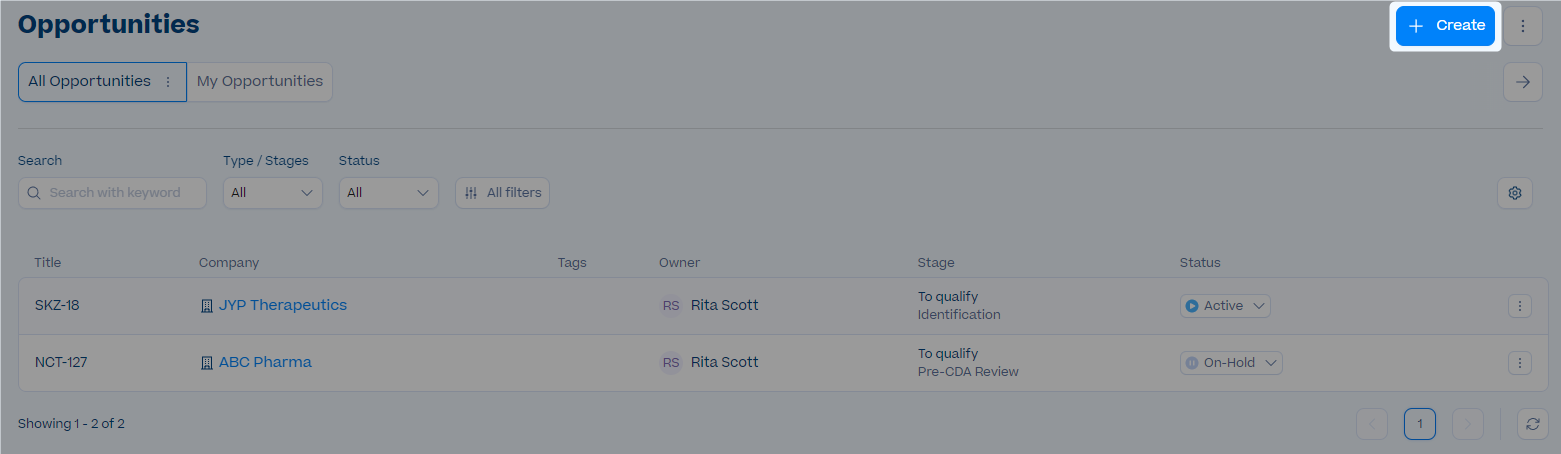1561x454 pixels.
Task: Change the Active status of SKZ-18
Action: click(1225, 306)
